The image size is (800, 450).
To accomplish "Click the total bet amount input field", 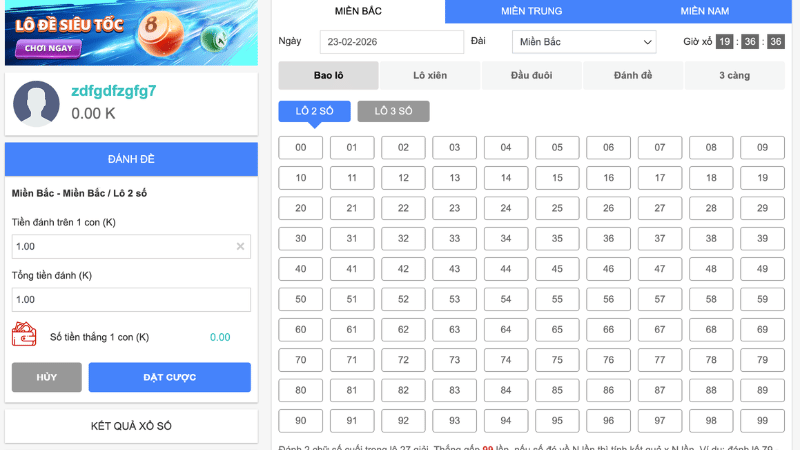I will tap(131, 300).
